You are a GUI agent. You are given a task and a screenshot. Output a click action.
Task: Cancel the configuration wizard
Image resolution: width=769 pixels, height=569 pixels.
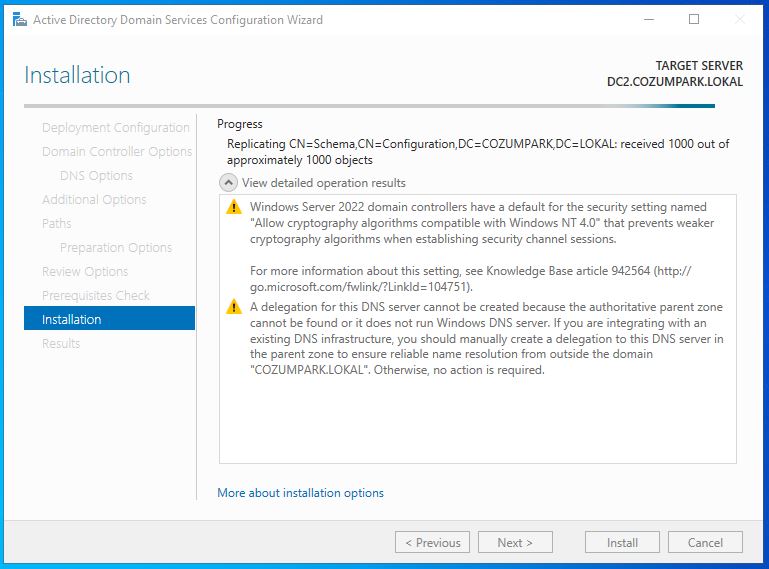click(705, 542)
